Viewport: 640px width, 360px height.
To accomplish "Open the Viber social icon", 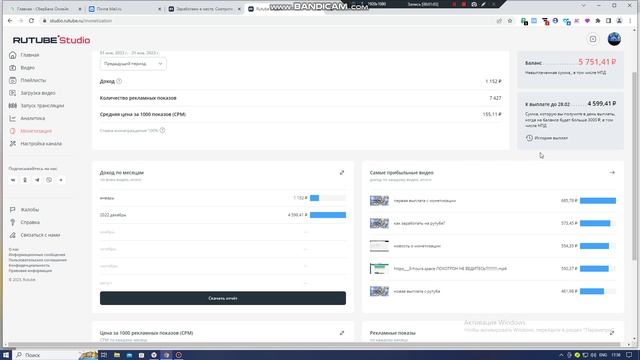I will (49, 180).
